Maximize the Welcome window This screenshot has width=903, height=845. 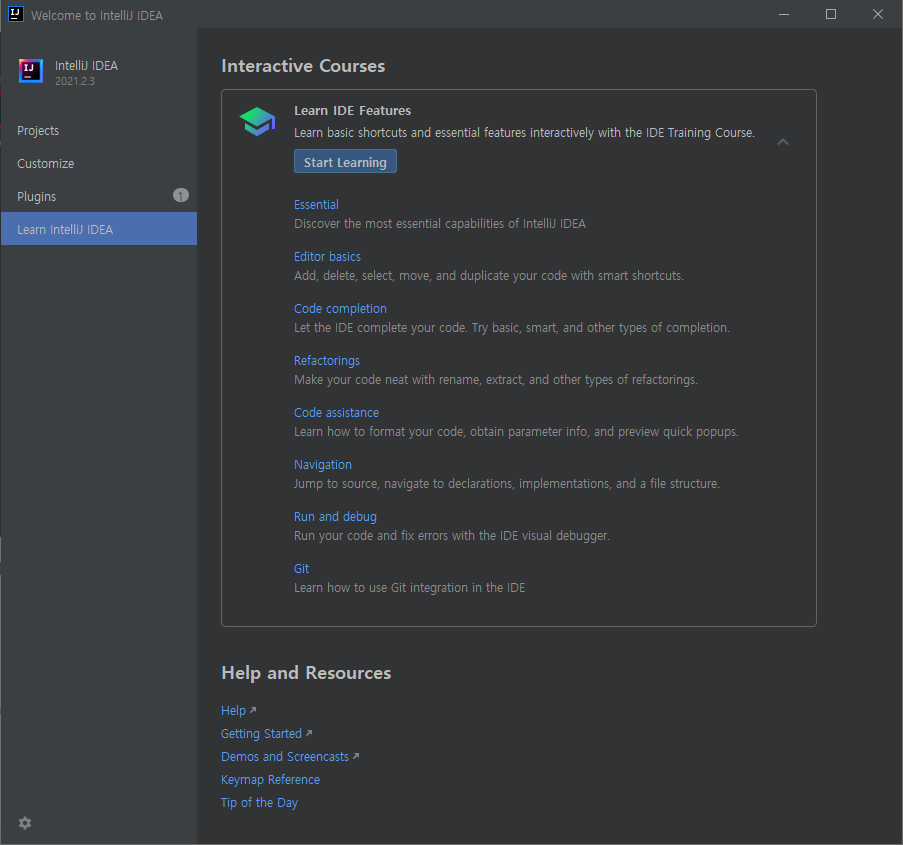[830, 14]
